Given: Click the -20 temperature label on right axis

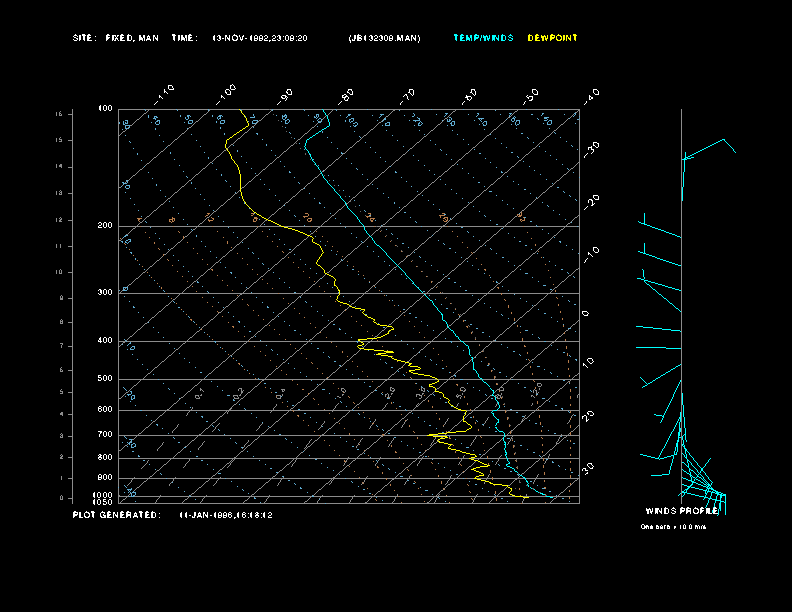Looking at the screenshot, I should (x=591, y=202).
